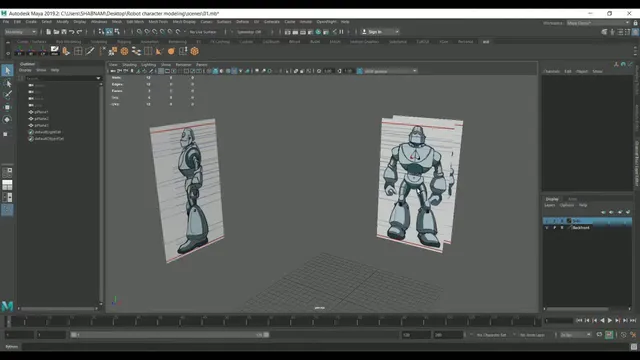Open the Workspace Maya Classic dropdown
Screen dimensions: 640x360
598,23
